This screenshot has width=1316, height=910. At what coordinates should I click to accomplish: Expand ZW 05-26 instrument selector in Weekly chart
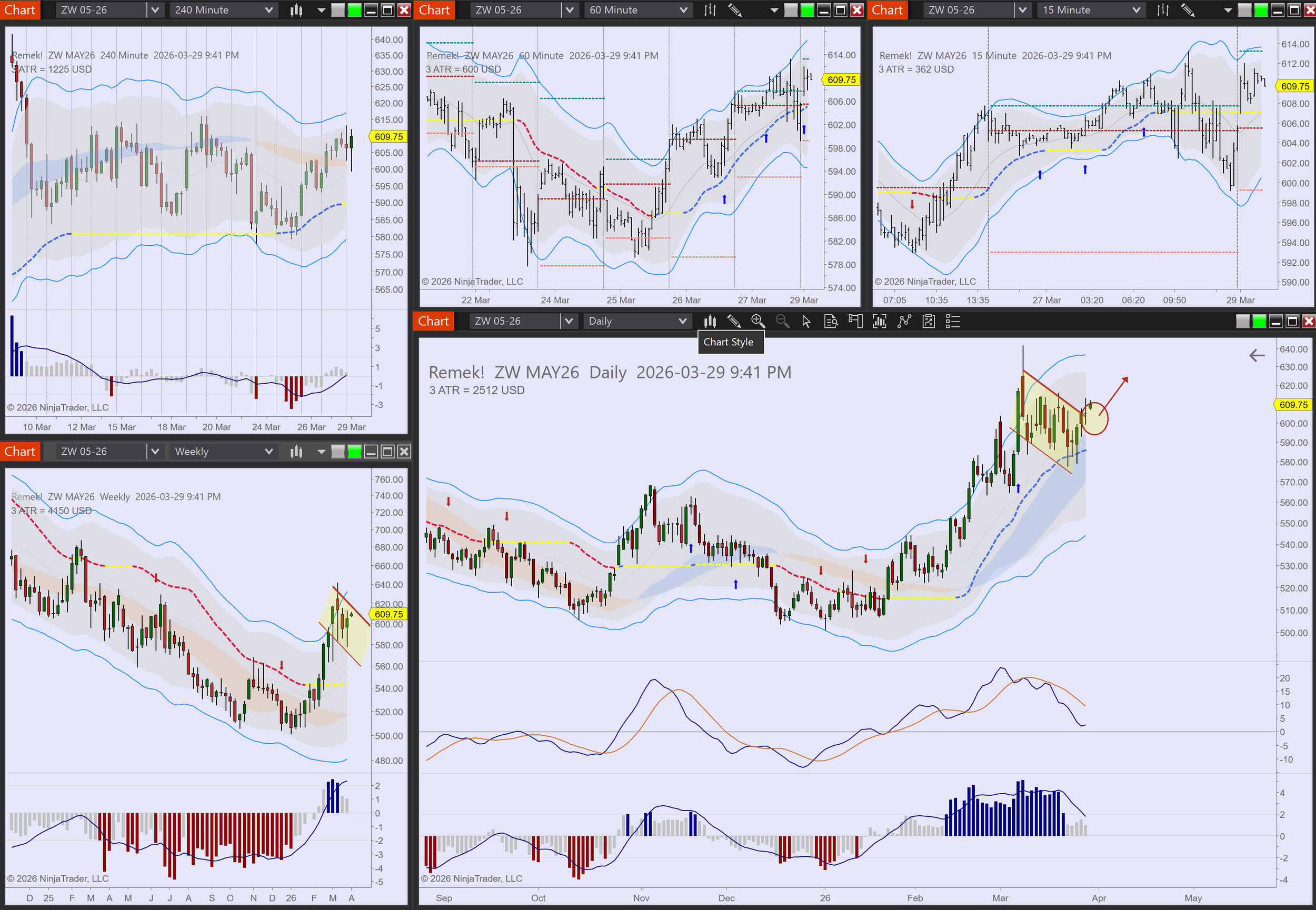[155, 452]
